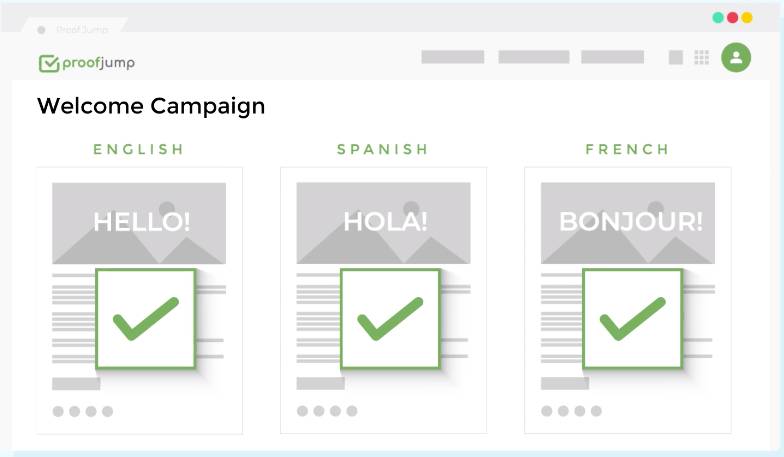This screenshot has height=457, width=784.
Task: Select the FRENCH language heading
Action: tap(628, 149)
